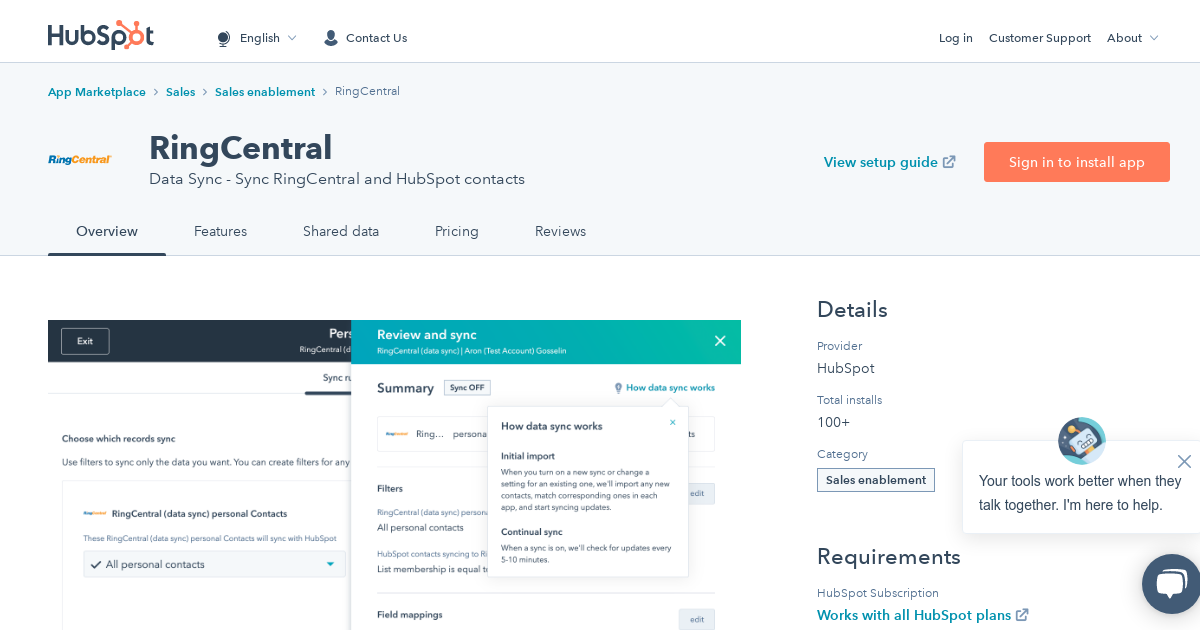This screenshot has width=1200, height=630.
Task: Click the assistant robot avatar
Action: click(x=1081, y=441)
